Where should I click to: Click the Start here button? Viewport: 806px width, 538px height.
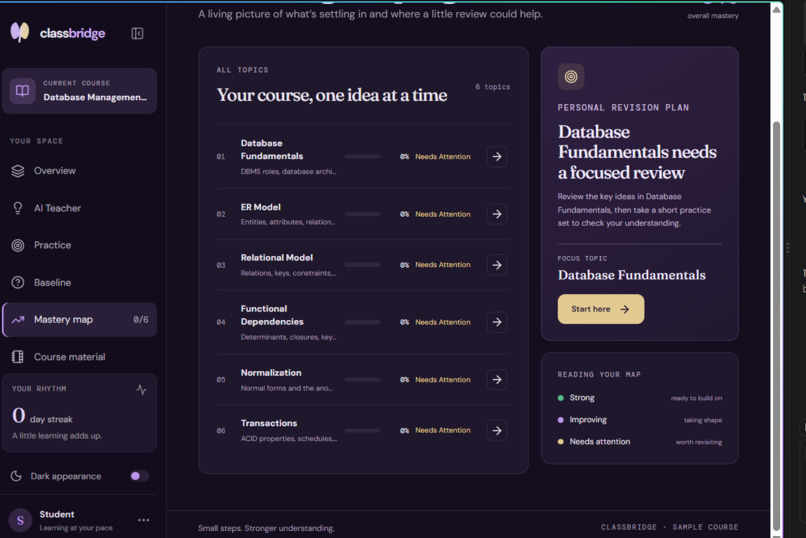pyautogui.click(x=600, y=309)
